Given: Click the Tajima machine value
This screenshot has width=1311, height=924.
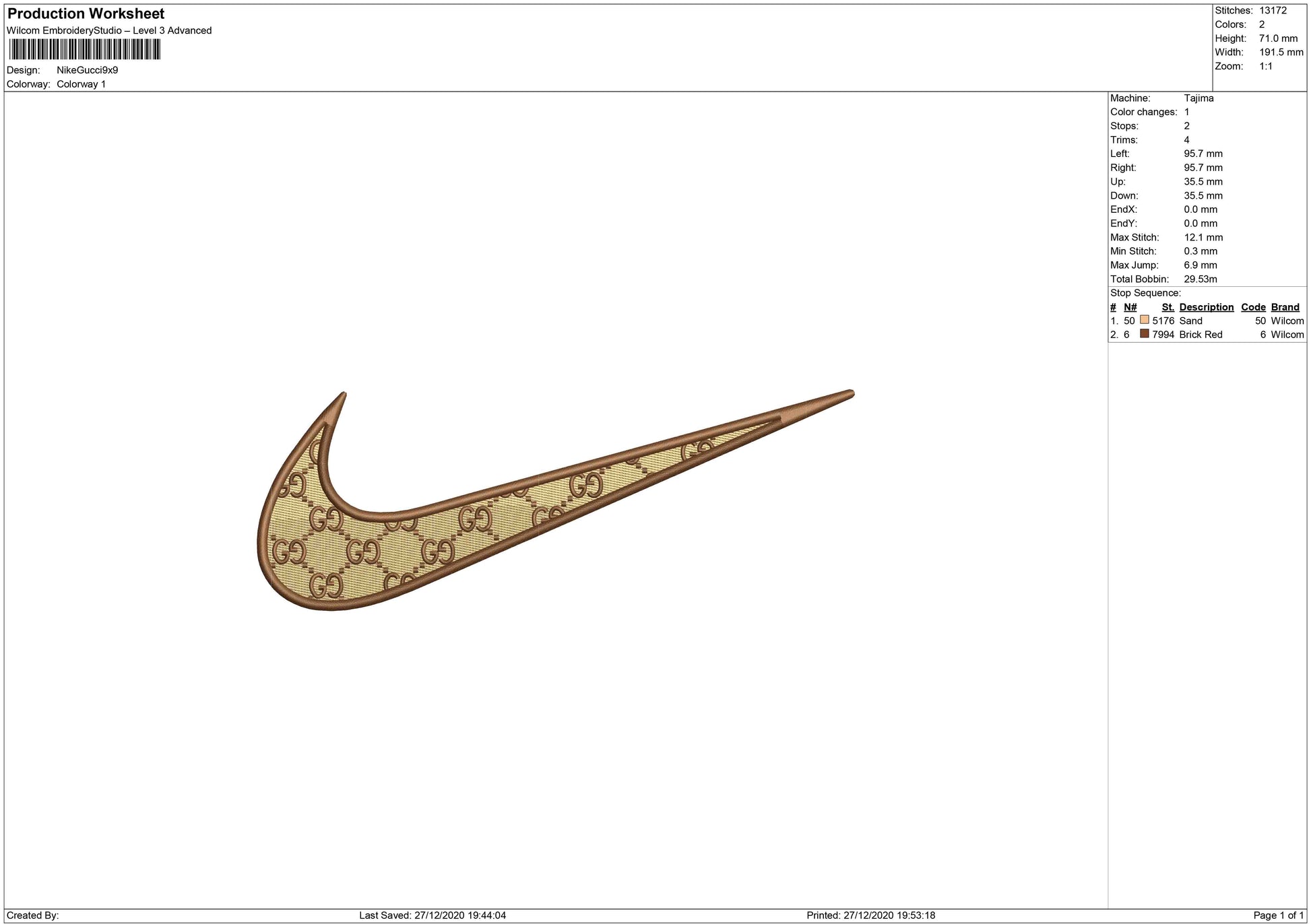Looking at the screenshot, I should click(1198, 98).
